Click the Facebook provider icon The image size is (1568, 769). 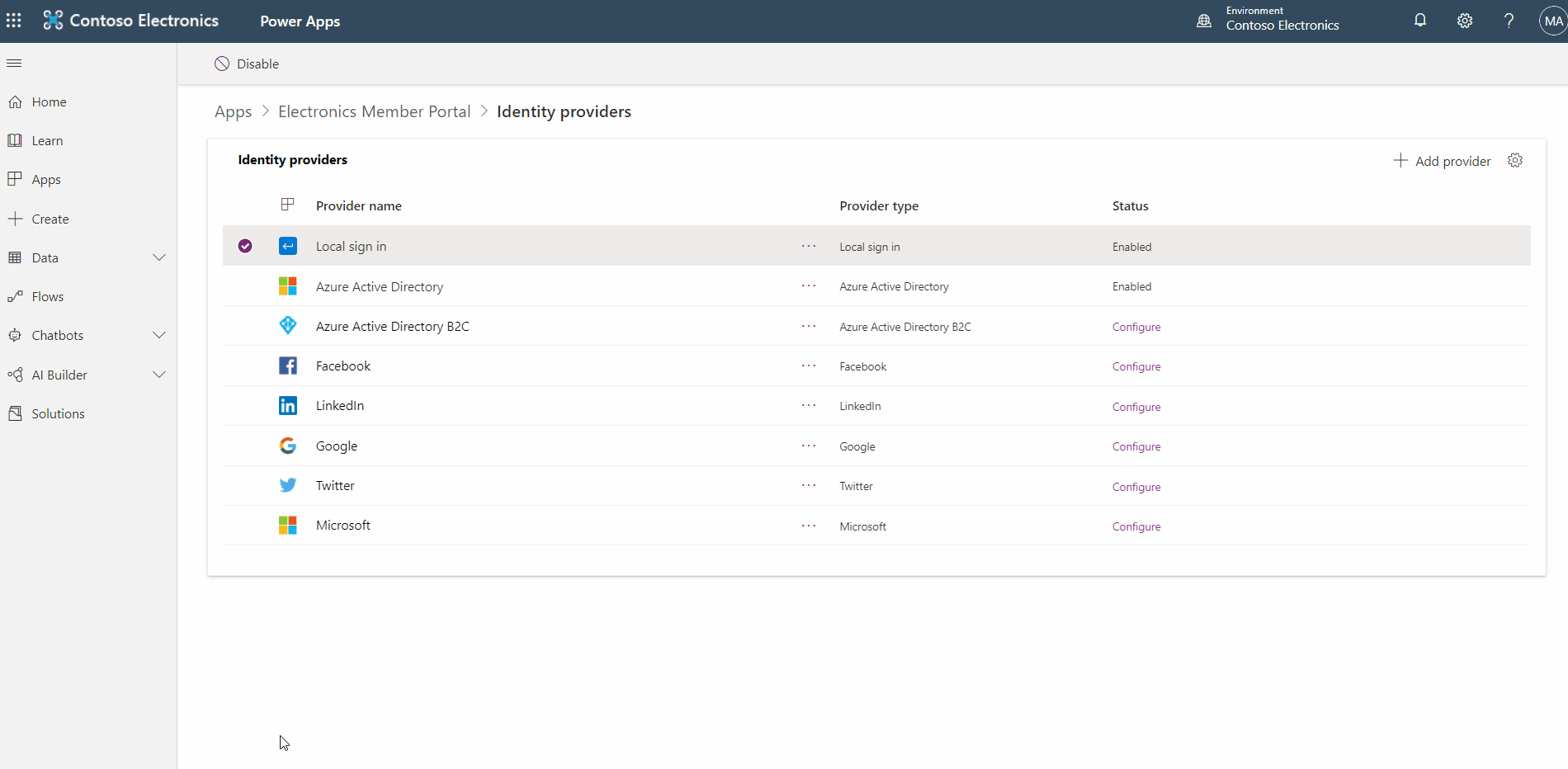(x=287, y=366)
